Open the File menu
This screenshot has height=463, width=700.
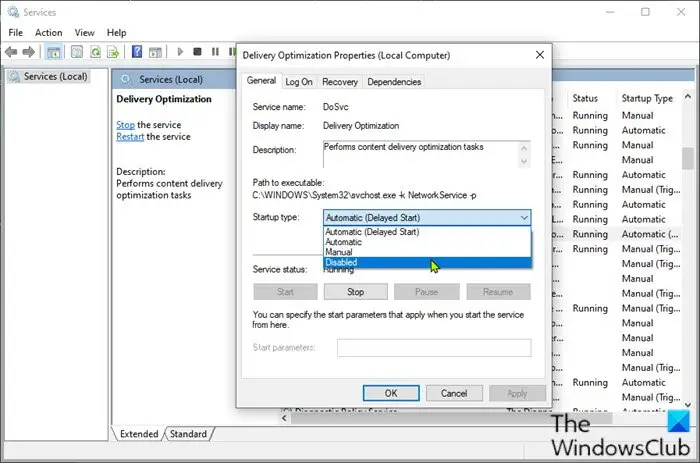click(x=16, y=33)
